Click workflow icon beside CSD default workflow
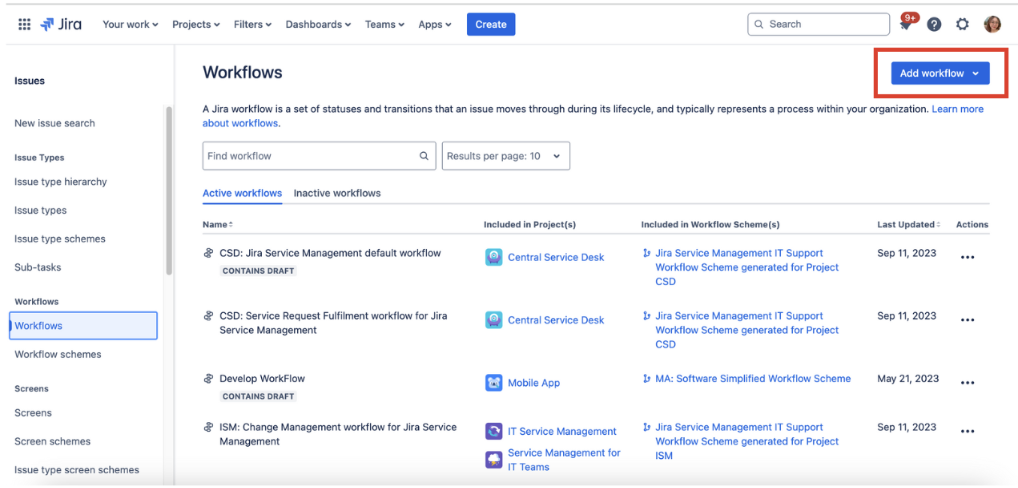 (208, 253)
